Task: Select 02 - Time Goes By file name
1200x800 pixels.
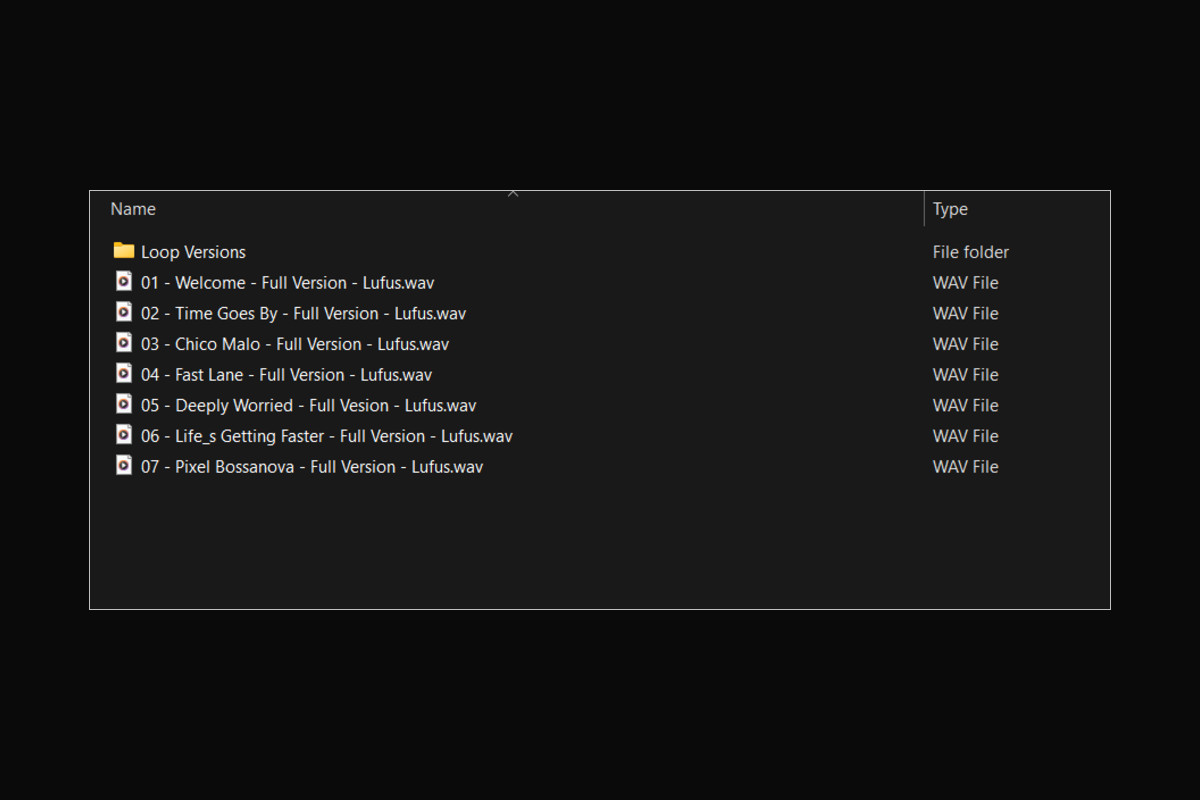Action: pos(303,314)
